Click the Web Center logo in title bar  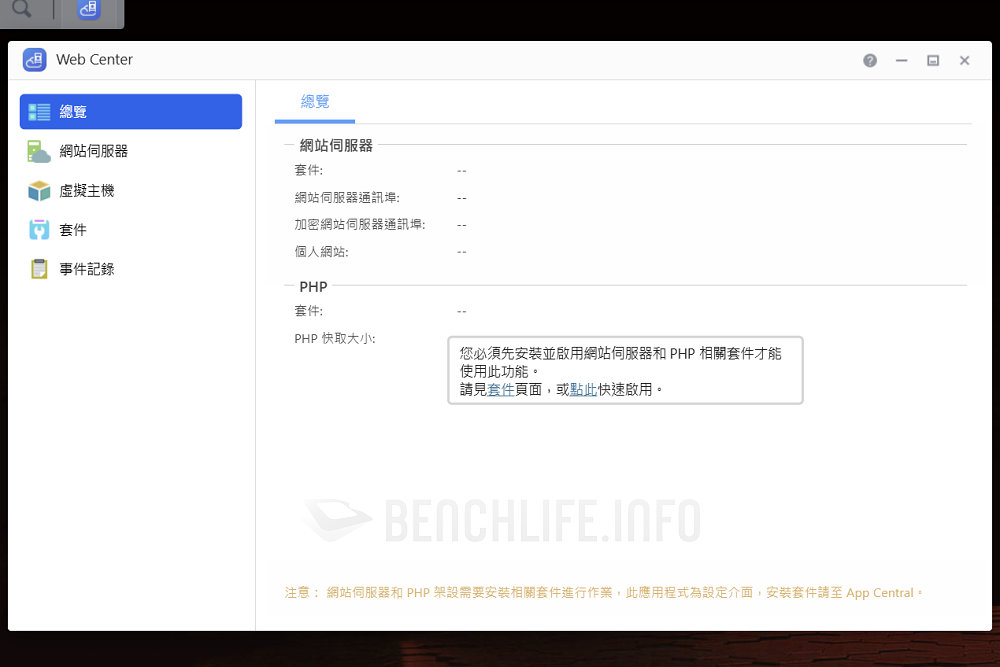point(35,60)
